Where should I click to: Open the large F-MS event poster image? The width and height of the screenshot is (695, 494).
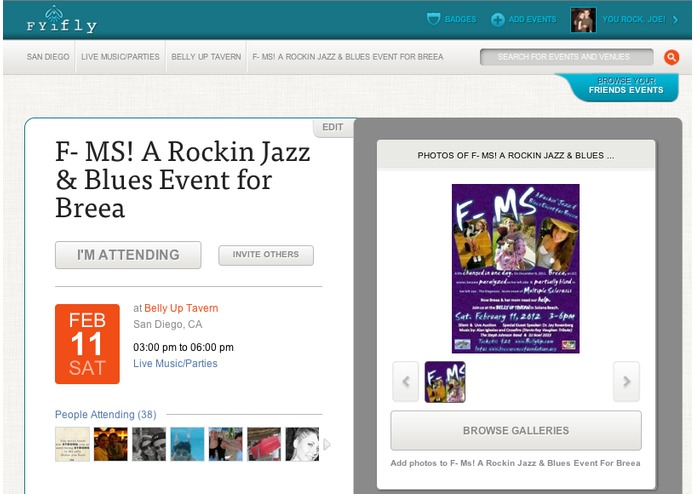coord(515,268)
